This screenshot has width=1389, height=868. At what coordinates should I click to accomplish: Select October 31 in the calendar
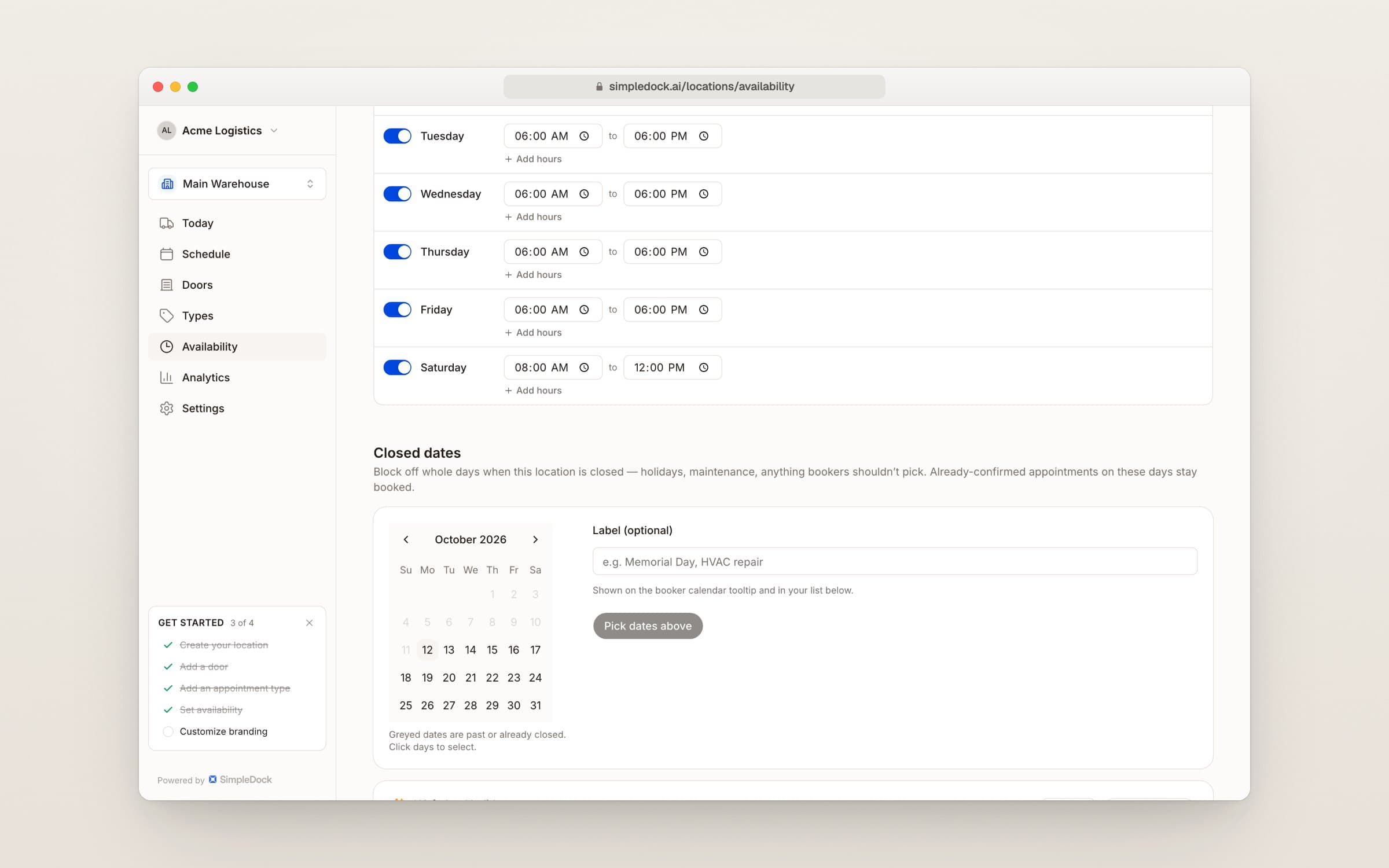click(x=535, y=705)
